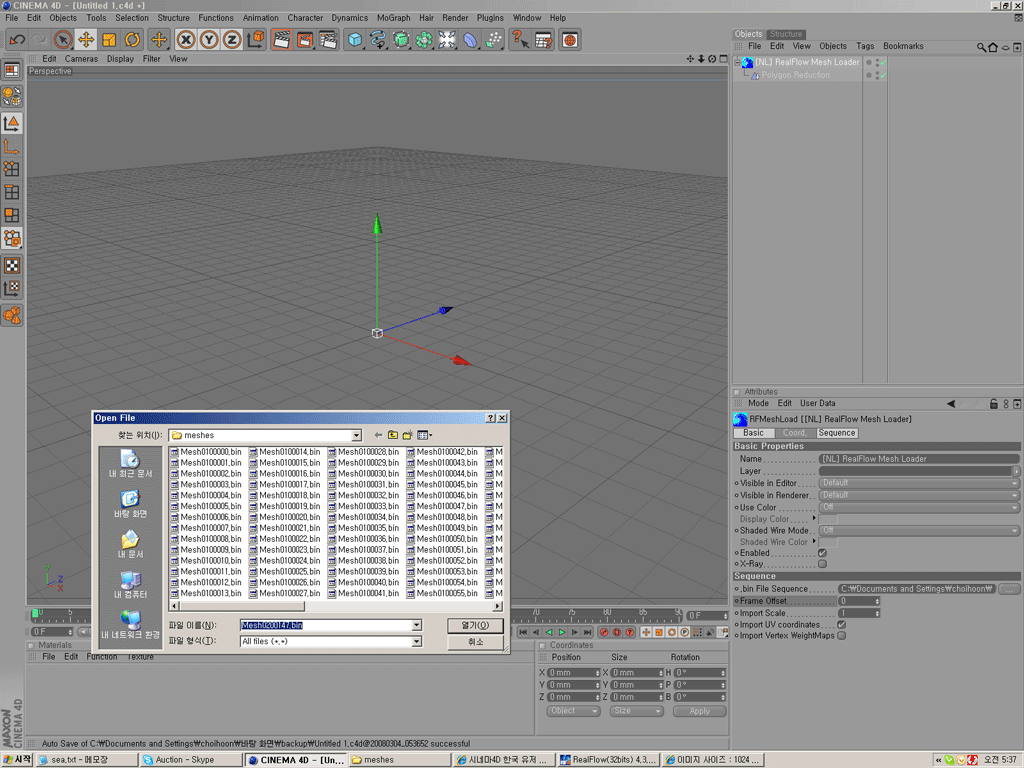Open the Size dropdown in Coordinates panel
1024x768 pixels.
[x=636, y=711]
